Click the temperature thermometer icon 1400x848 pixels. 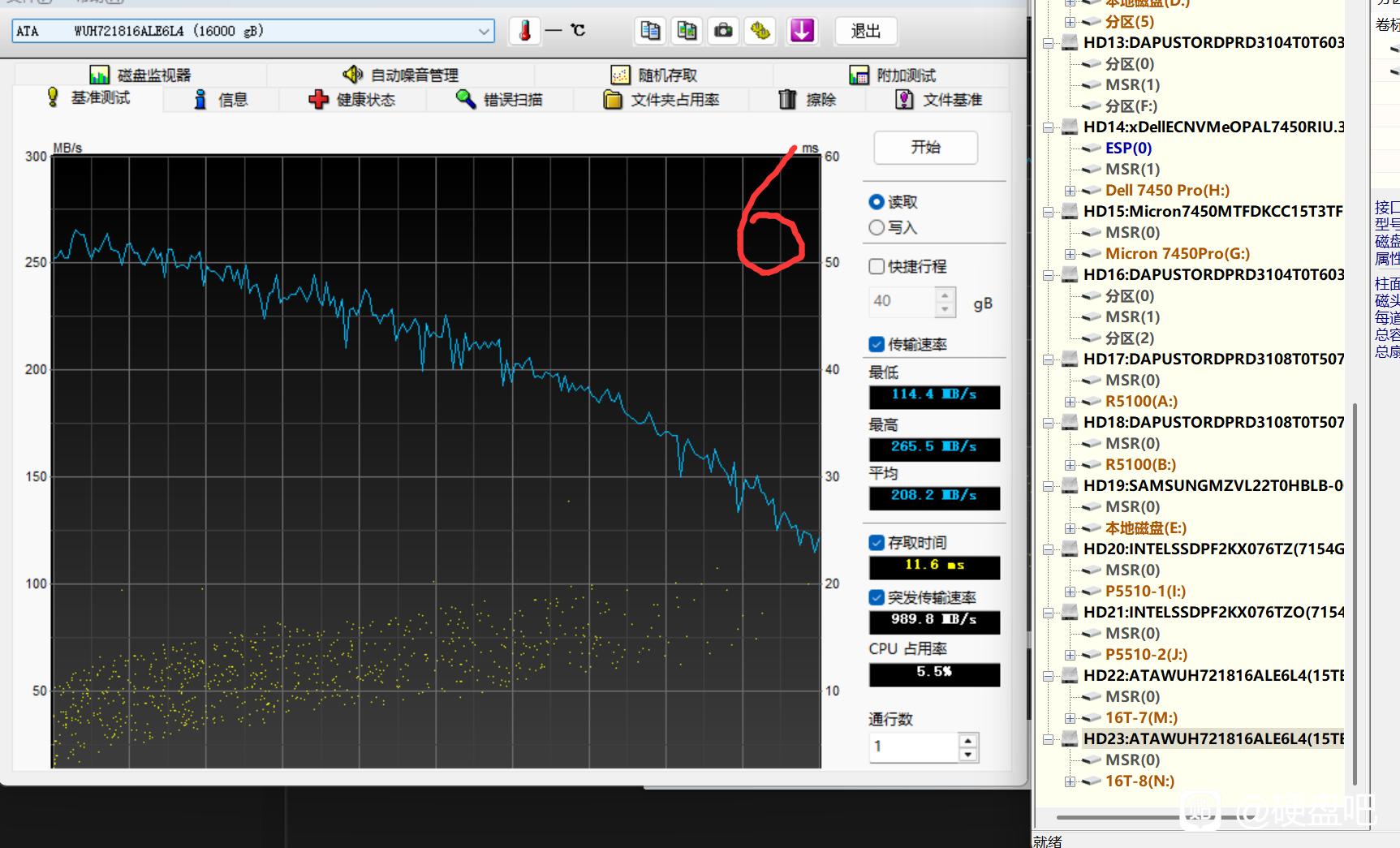525,31
